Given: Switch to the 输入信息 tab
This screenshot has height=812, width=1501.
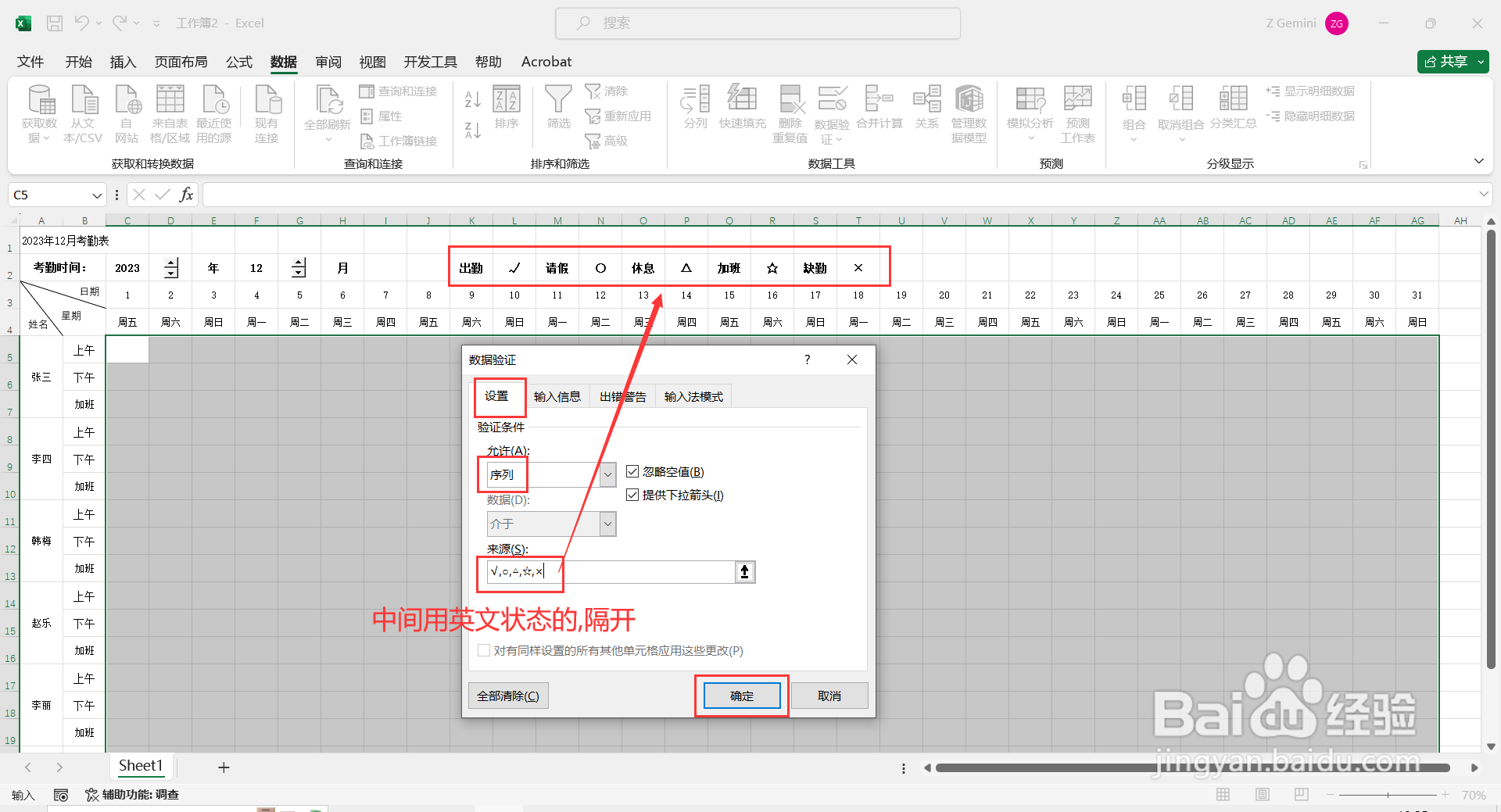Looking at the screenshot, I should [557, 396].
